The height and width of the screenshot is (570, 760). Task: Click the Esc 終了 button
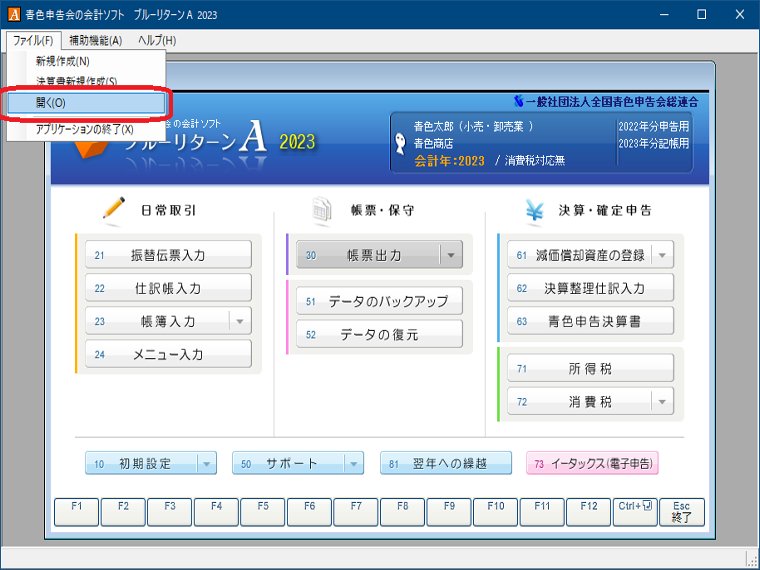point(681,512)
